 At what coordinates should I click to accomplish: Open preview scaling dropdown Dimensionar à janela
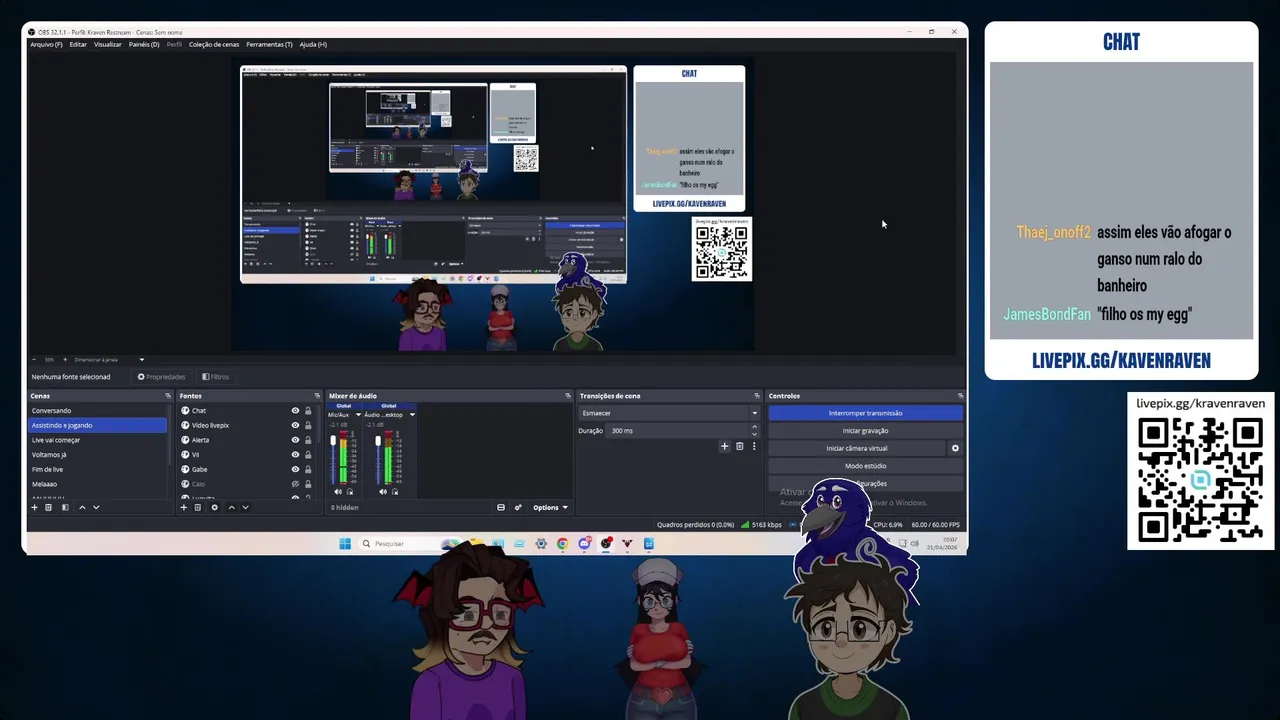point(109,359)
